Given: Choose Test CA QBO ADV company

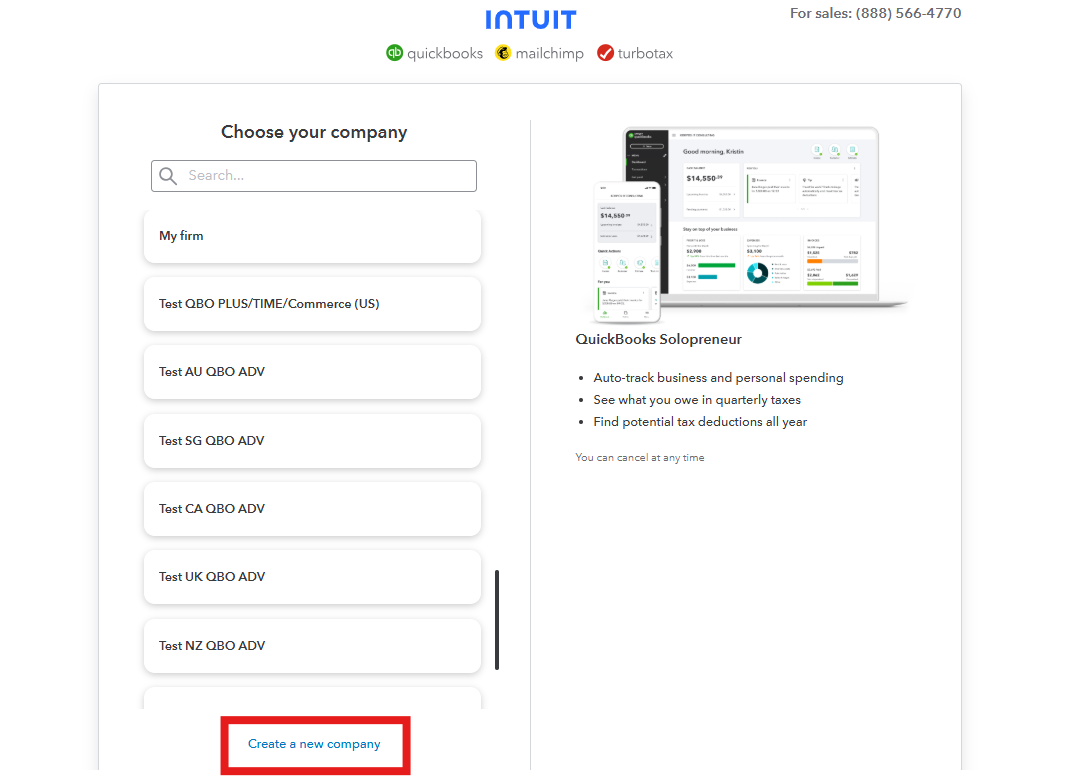Looking at the screenshot, I should (312, 508).
